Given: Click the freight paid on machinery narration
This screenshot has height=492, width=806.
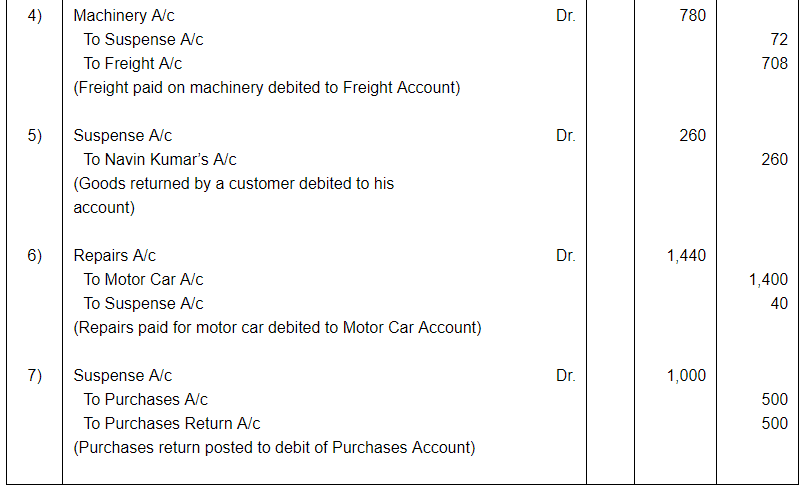Looking at the screenshot, I should point(266,88).
